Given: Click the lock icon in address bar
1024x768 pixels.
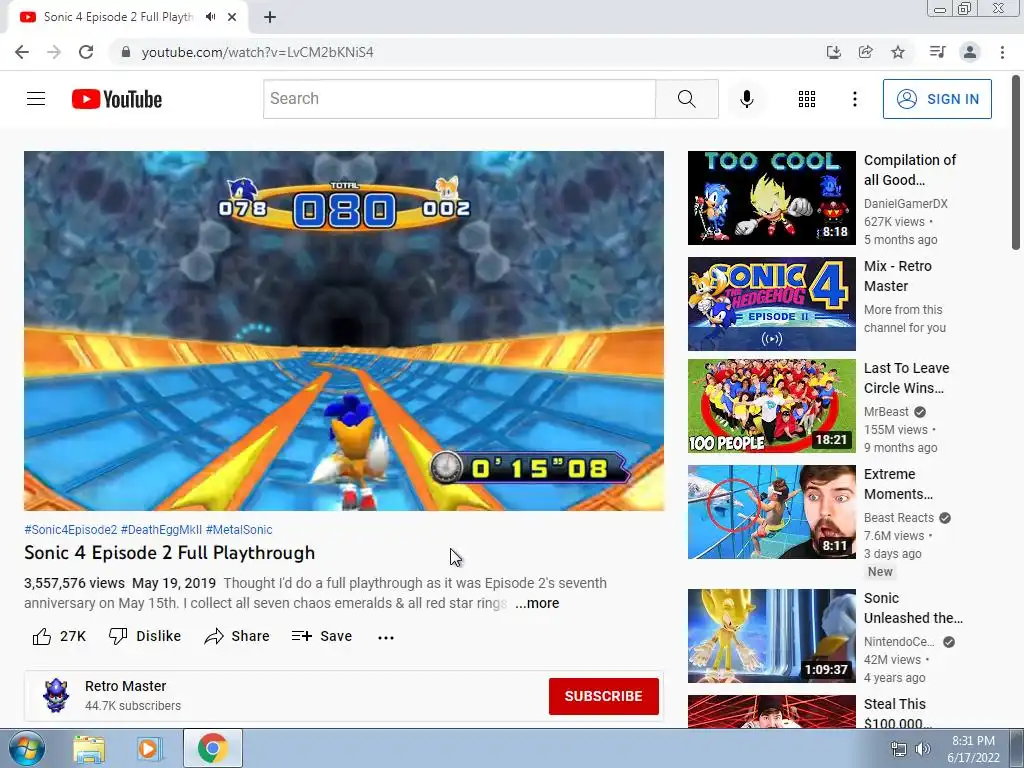Looking at the screenshot, I should pos(126,52).
